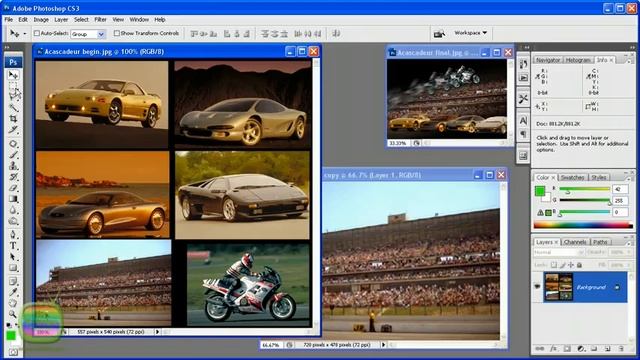The image size is (640, 360).
Task: Switch to the Styles tab
Action: [599, 178]
